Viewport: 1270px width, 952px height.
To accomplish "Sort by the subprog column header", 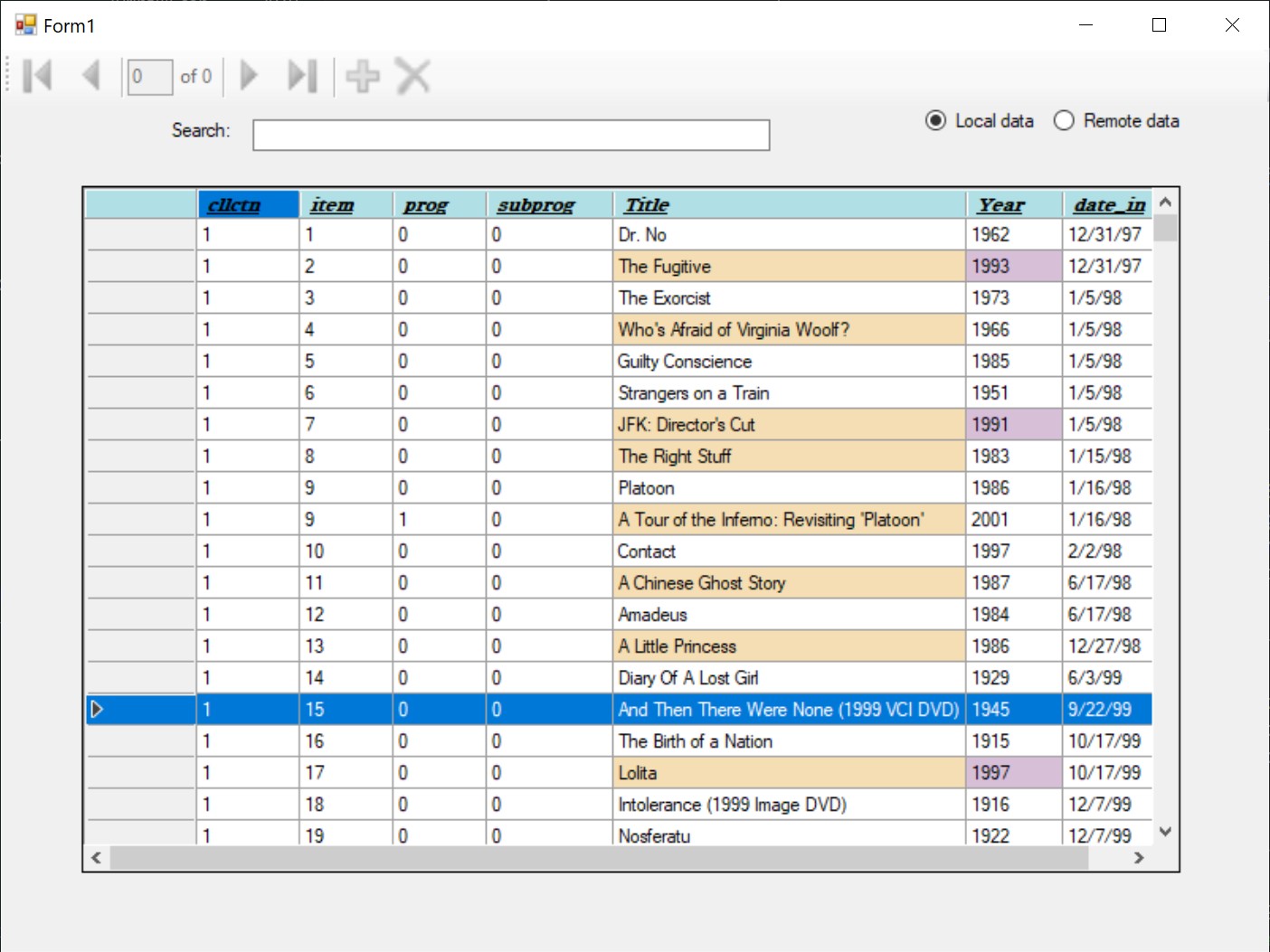I will click(x=535, y=204).
